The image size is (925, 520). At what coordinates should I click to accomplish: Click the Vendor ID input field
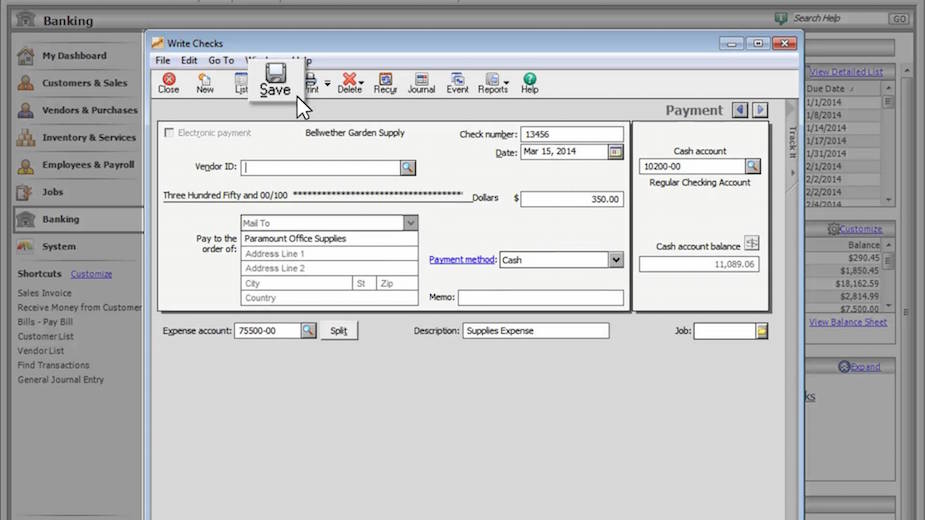coord(320,168)
